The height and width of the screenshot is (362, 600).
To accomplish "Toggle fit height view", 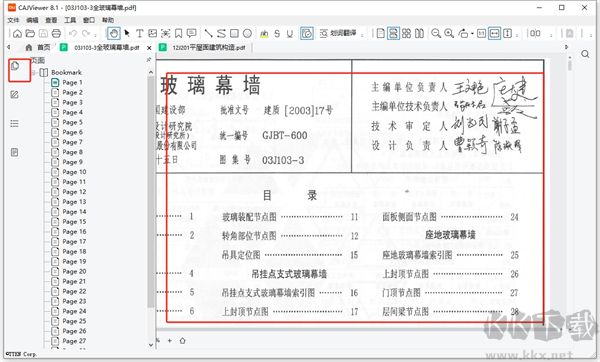I will [x=507, y=34].
